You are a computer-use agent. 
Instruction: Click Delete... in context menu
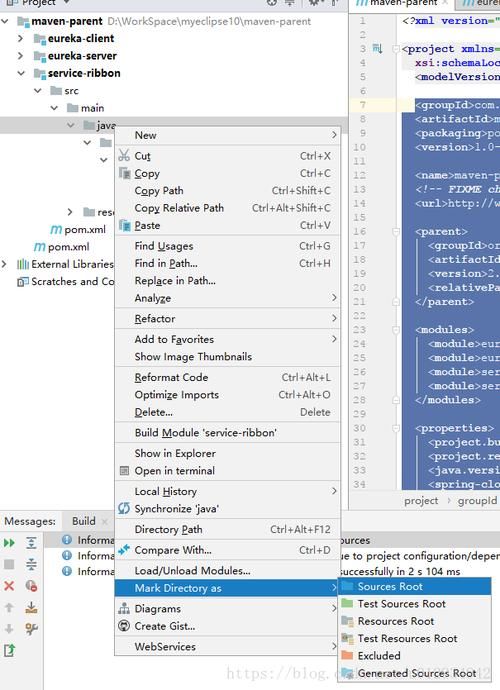[228, 412]
